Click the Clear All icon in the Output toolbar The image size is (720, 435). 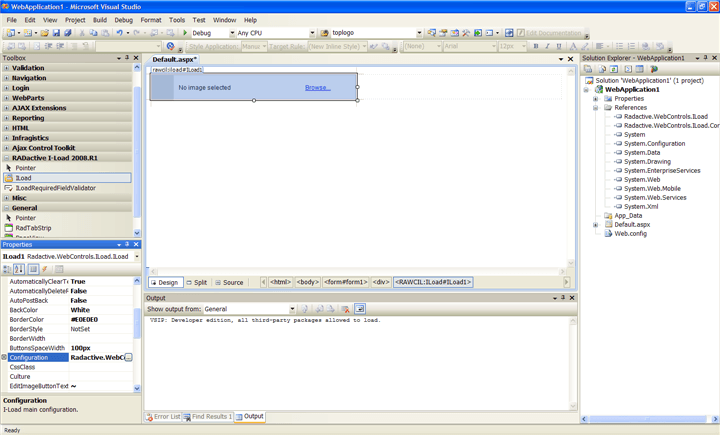[345, 309]
